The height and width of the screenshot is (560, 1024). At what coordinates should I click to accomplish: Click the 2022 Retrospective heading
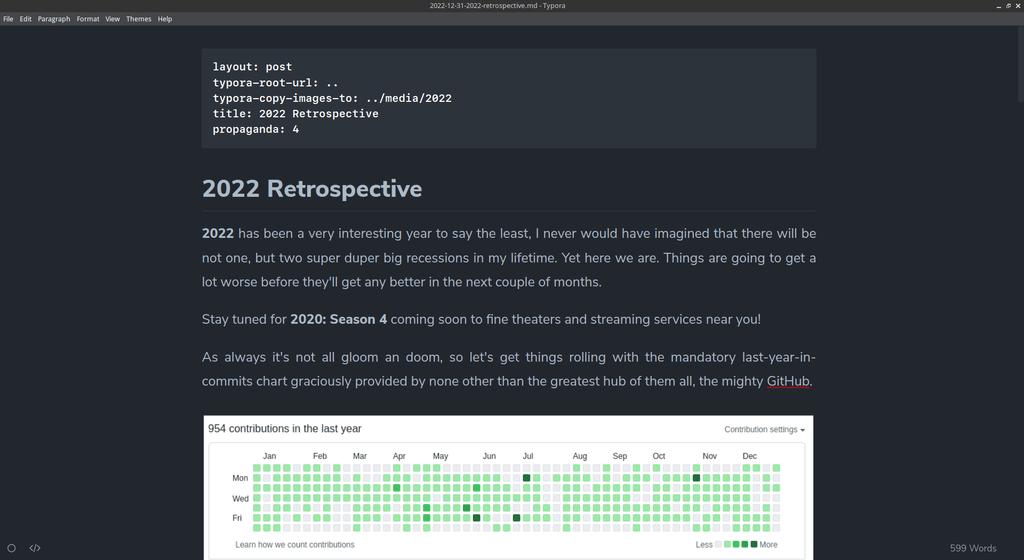(312, 189)
